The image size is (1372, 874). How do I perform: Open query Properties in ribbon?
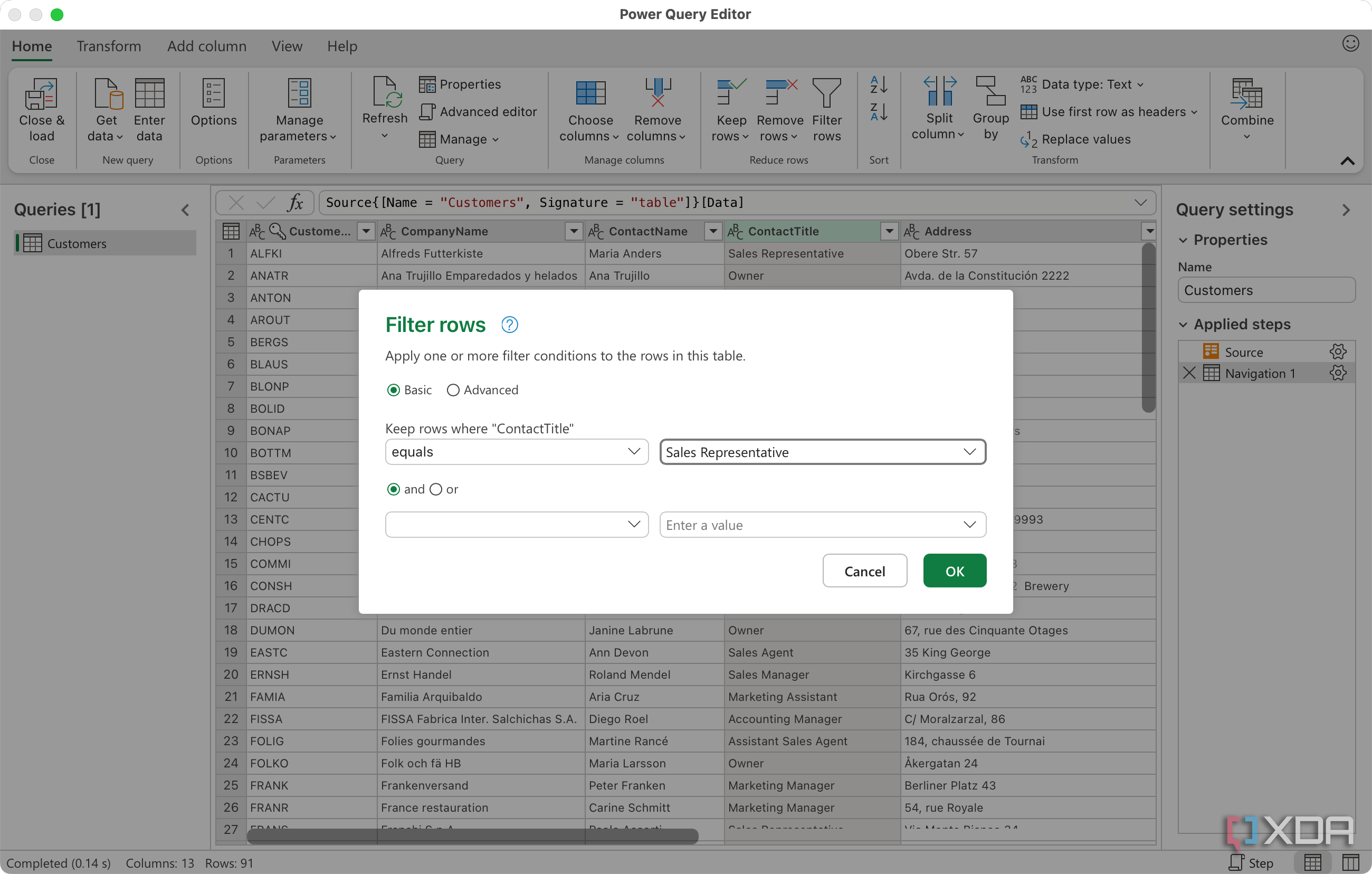coord(460,84)
